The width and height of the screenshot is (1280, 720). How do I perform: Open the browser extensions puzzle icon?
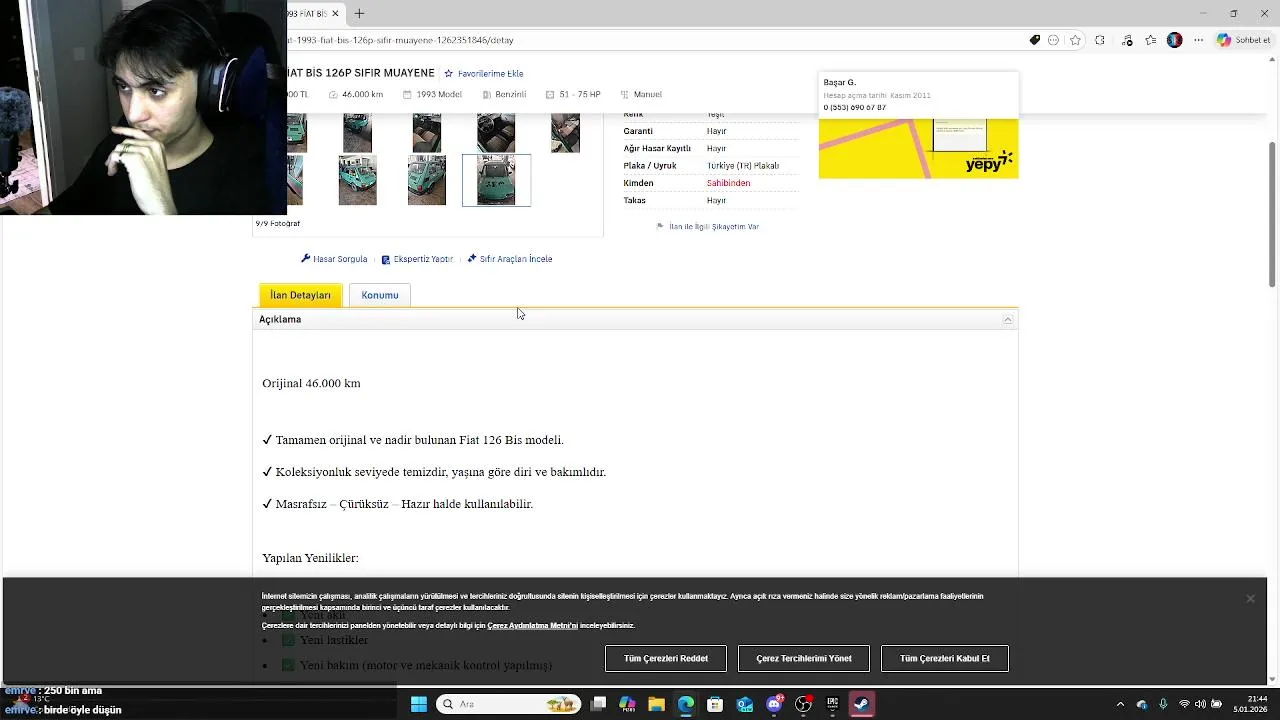coord(1100,40)
